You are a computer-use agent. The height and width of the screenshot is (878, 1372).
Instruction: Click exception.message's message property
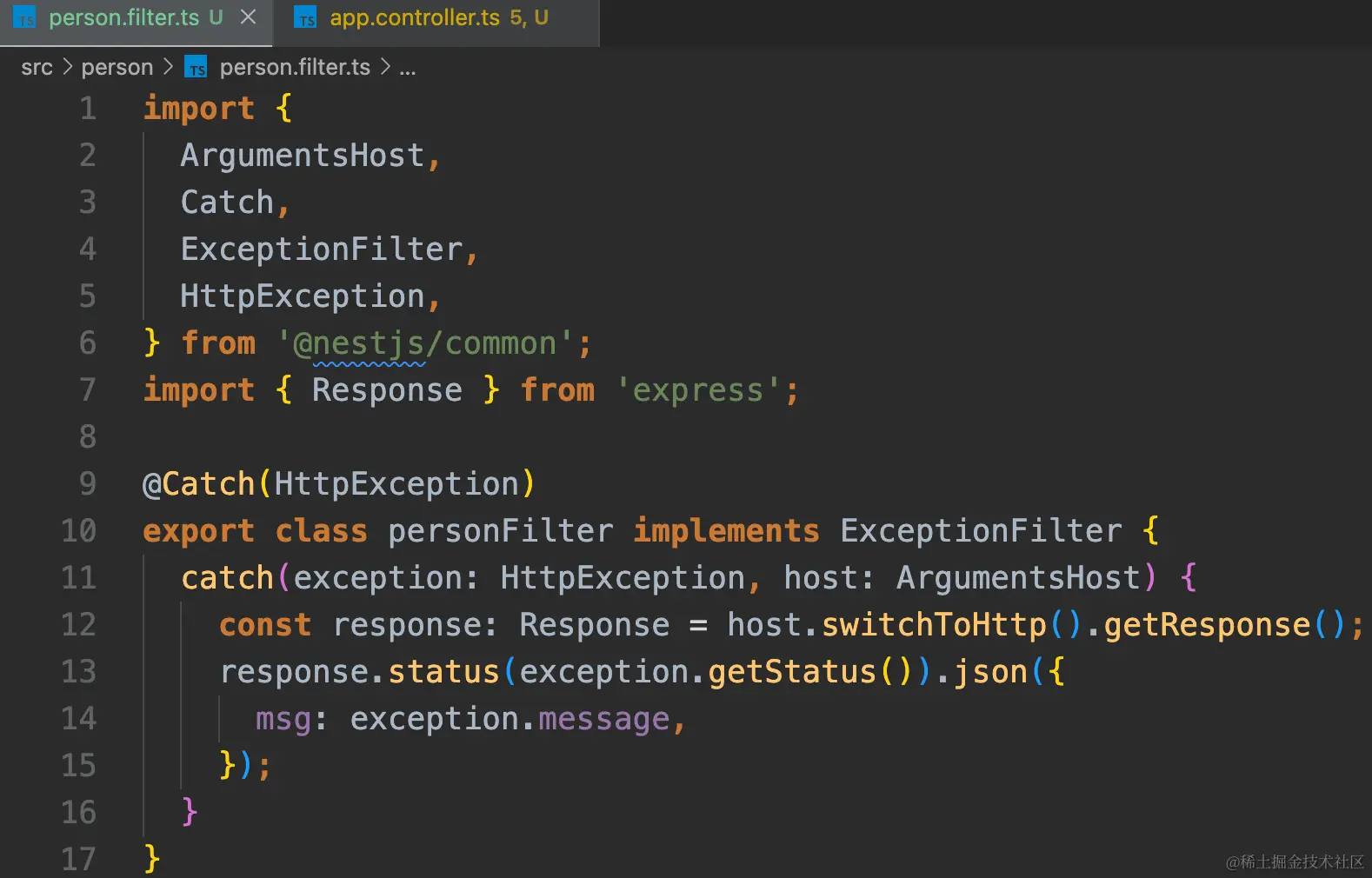(x=604, y=719)
